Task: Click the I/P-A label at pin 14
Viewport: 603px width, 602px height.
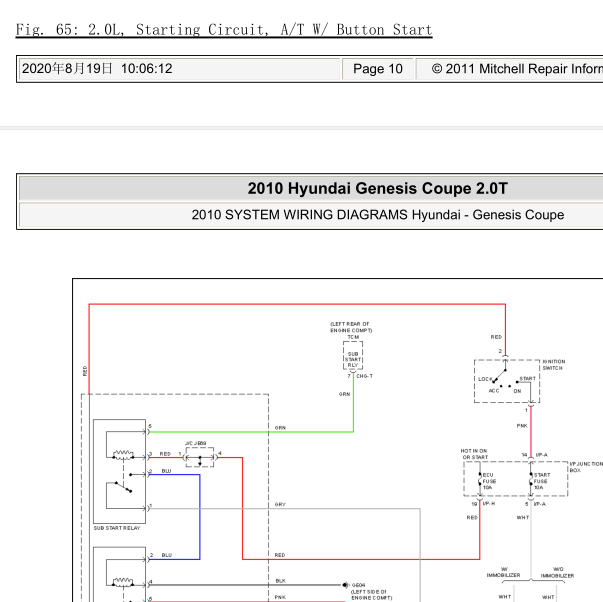Action: [541, 455]
